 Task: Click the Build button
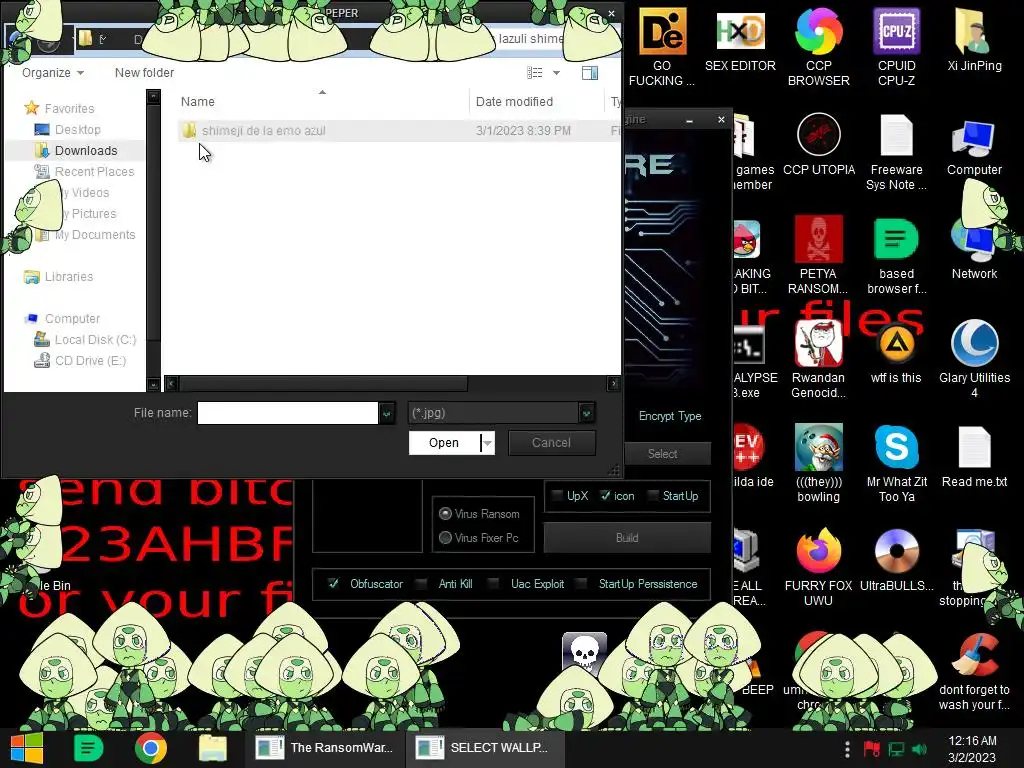(627, 537)
